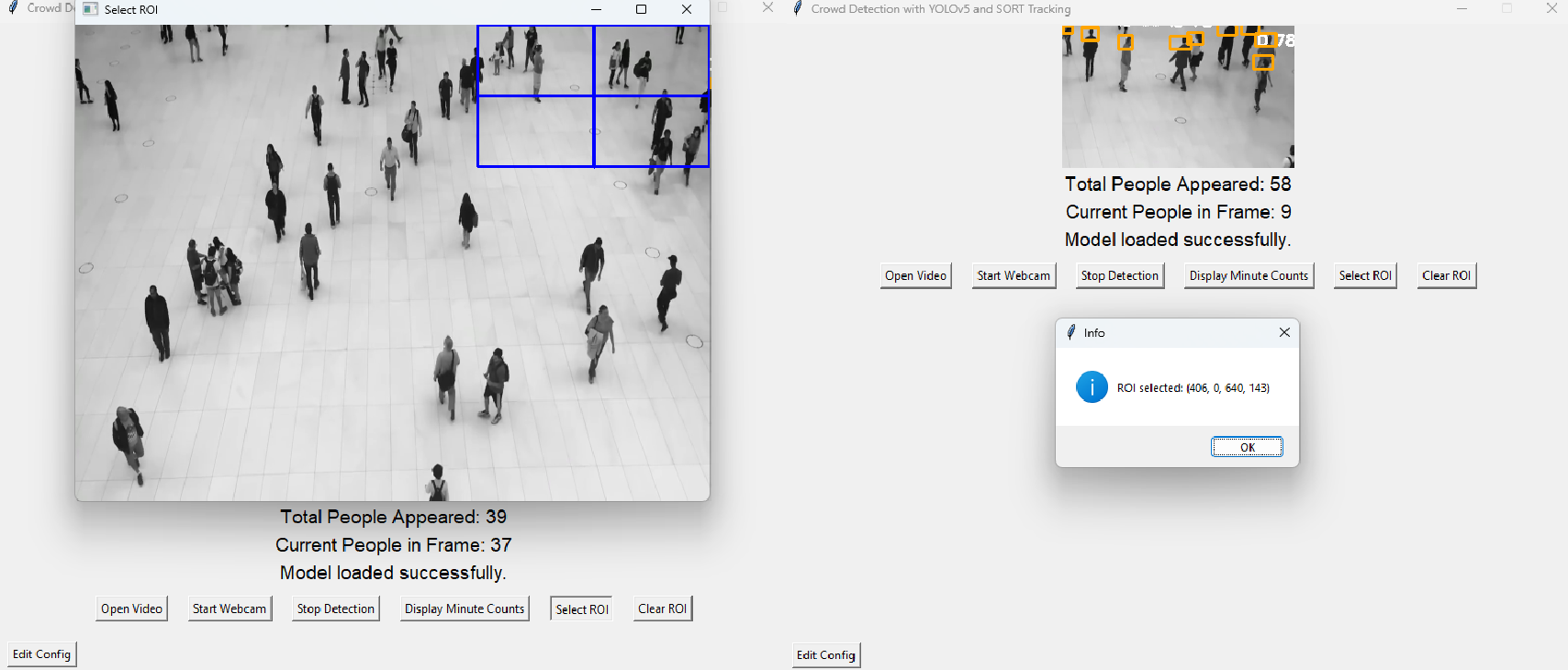Click Select ROI button in left window
Image resolution: width=1568 pixels, height=670 pixels.
coord(582,609)
